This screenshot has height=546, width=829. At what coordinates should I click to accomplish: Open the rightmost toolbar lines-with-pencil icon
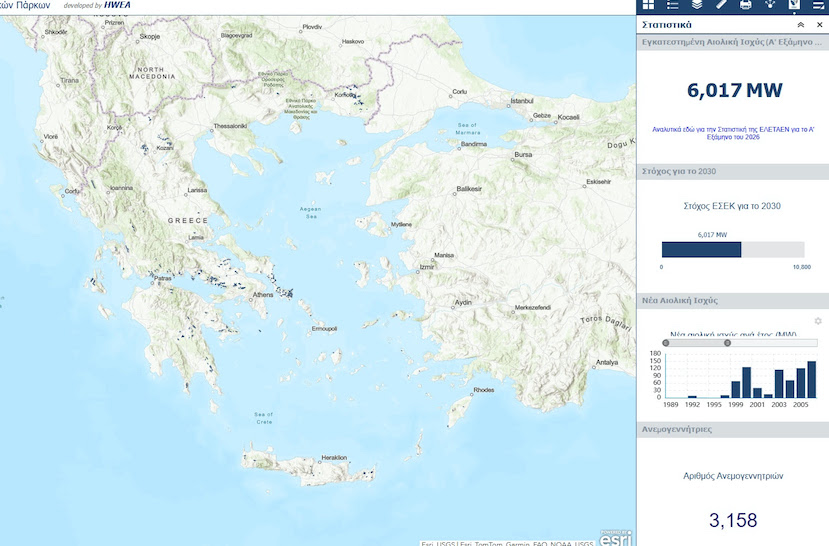coord(818,5)
